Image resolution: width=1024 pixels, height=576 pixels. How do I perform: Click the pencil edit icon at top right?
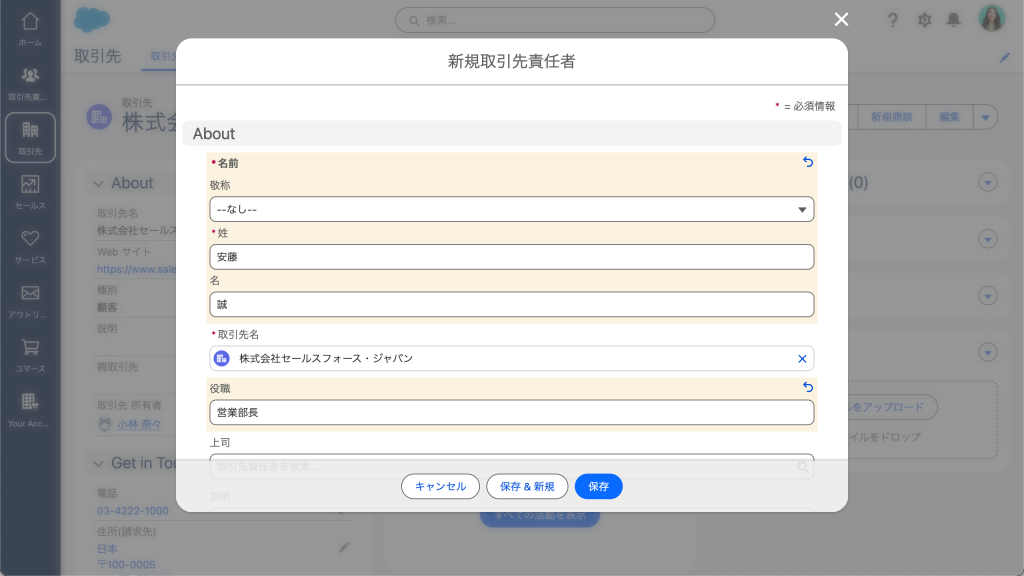tap(1004, 57)
